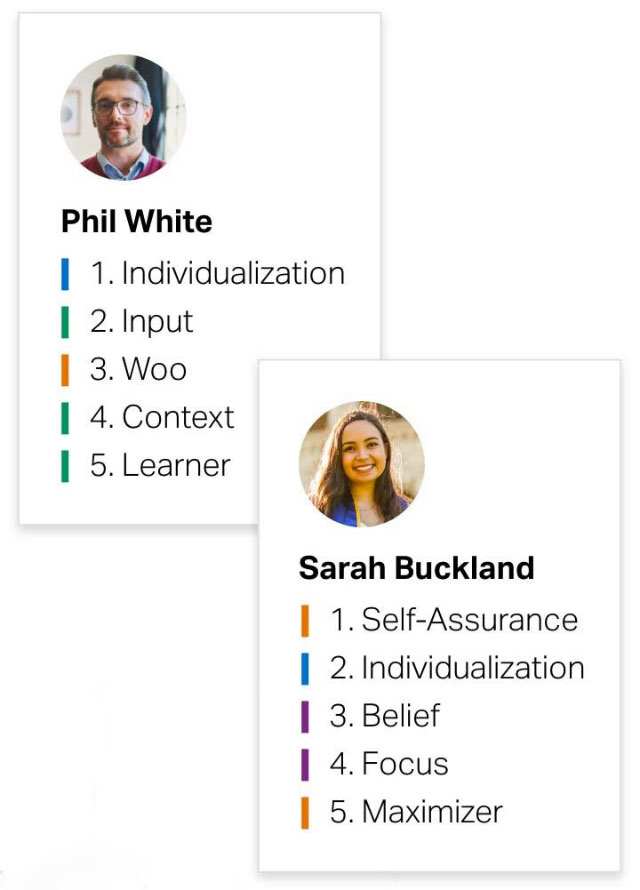Select the Learner strength item
The height and width of the screenshot is (890, 640).
coord(160,465)
